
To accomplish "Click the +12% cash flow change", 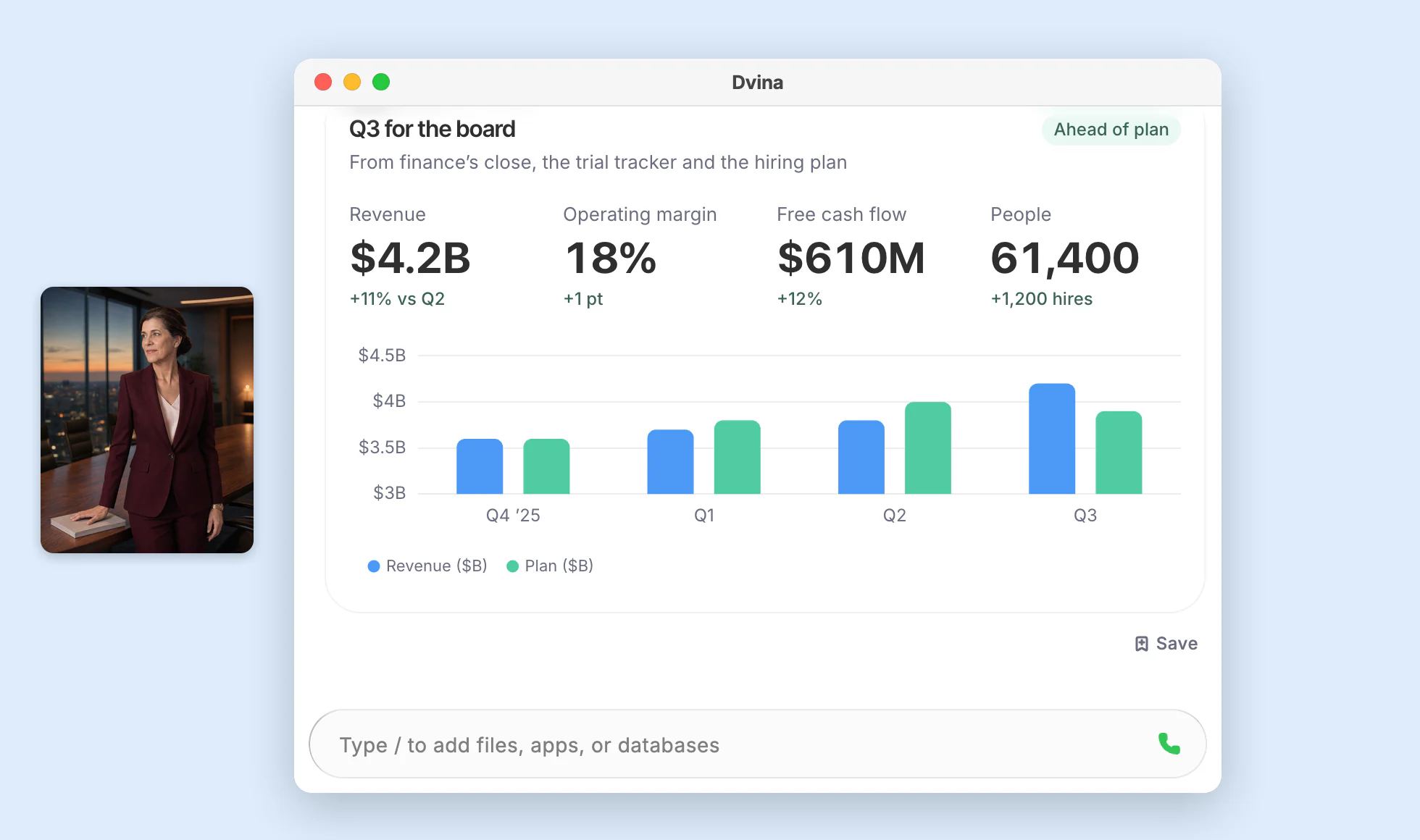I will (800, 298).
